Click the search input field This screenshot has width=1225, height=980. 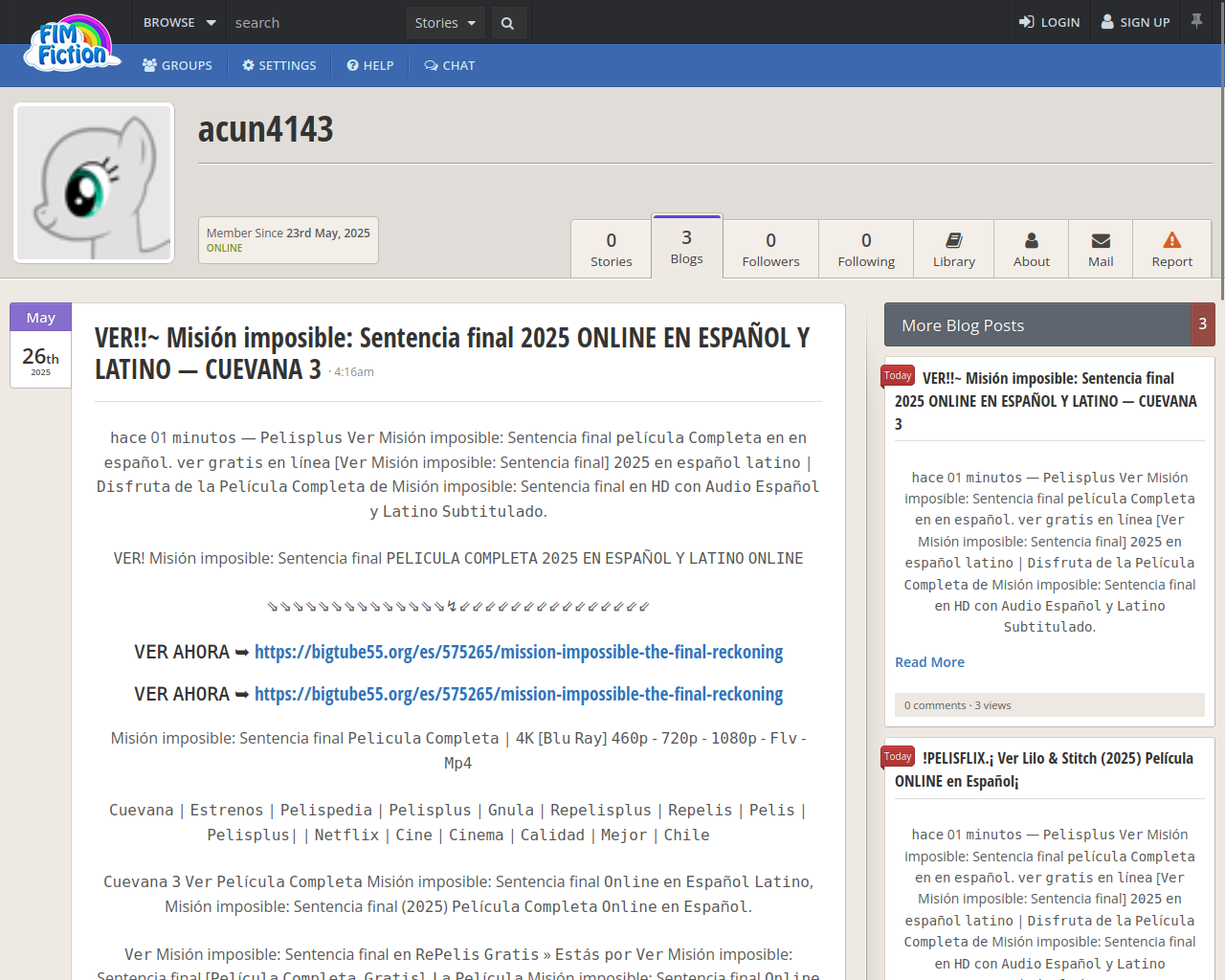coord(316,22)
